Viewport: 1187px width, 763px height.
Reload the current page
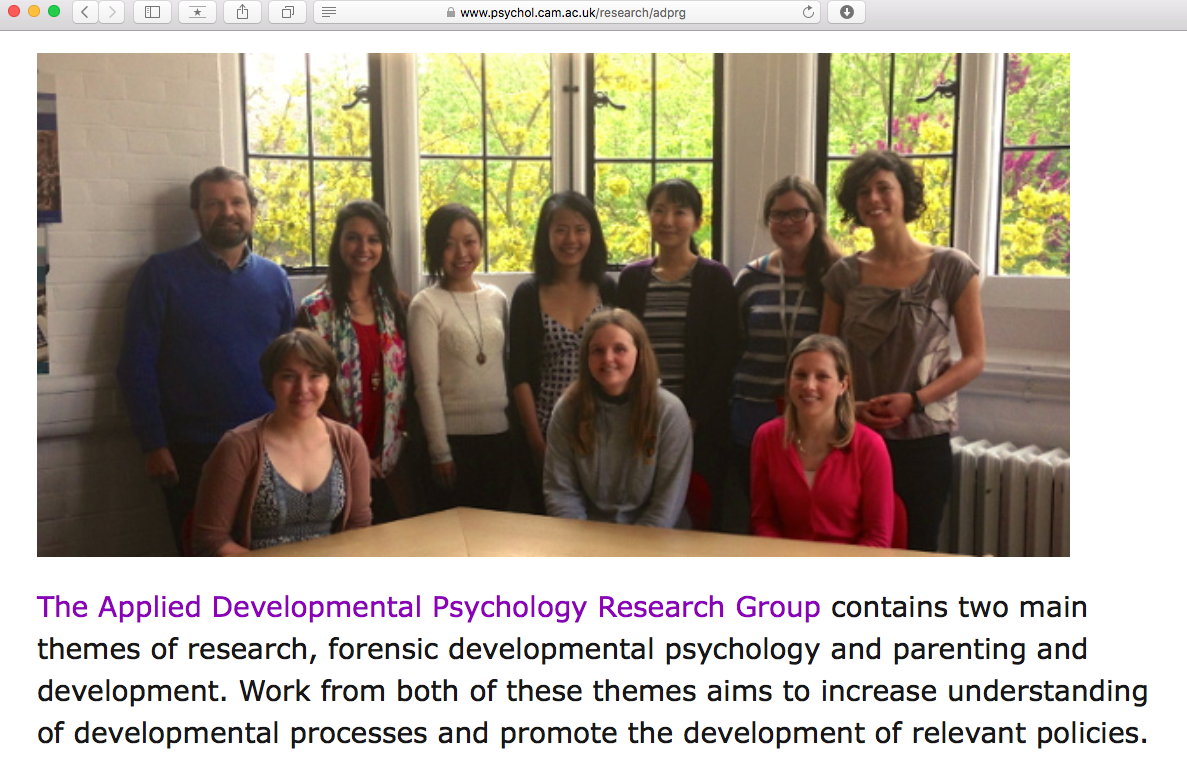[x=808, y=12]
